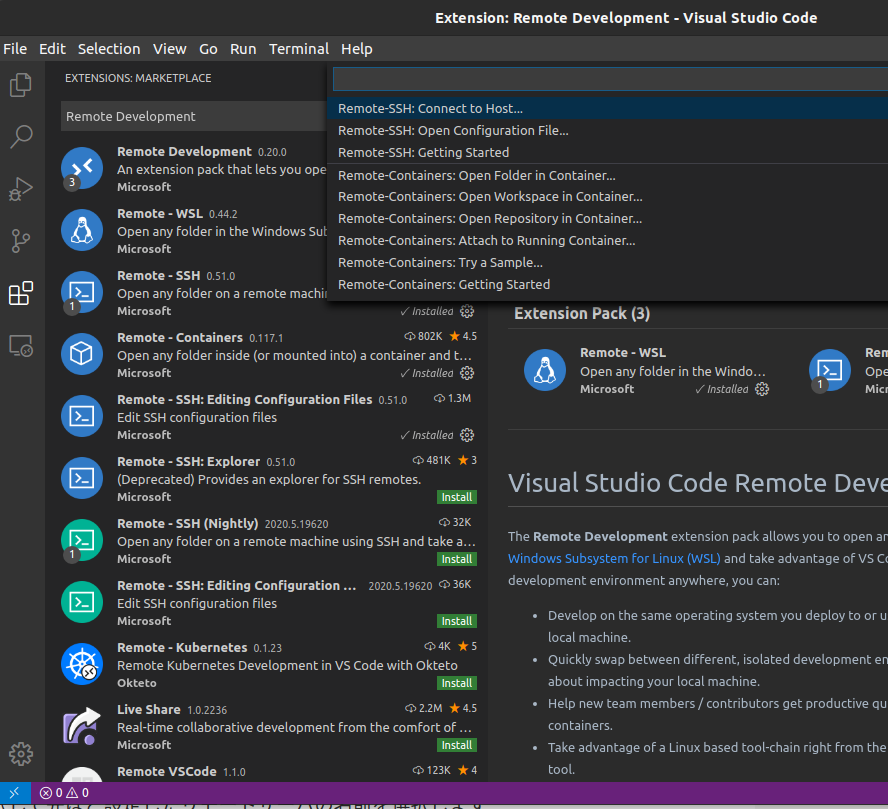Install Remote - SSH: Explorer extension
Viewport: 888px width, 809px height.
[x=456, y=497]
